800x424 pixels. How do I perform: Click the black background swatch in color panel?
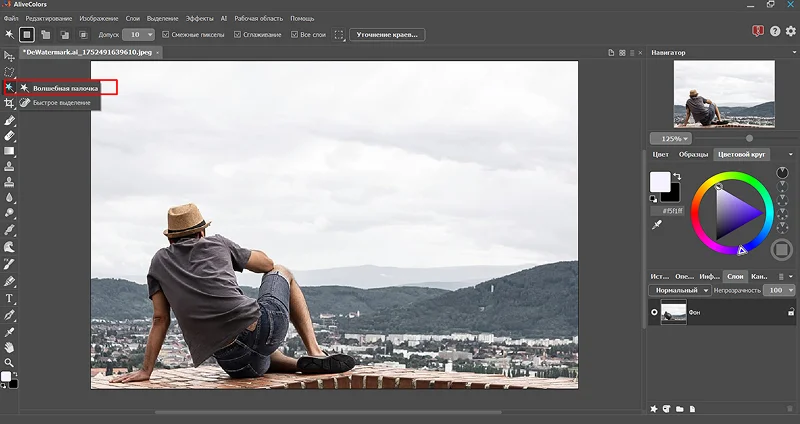672,194
